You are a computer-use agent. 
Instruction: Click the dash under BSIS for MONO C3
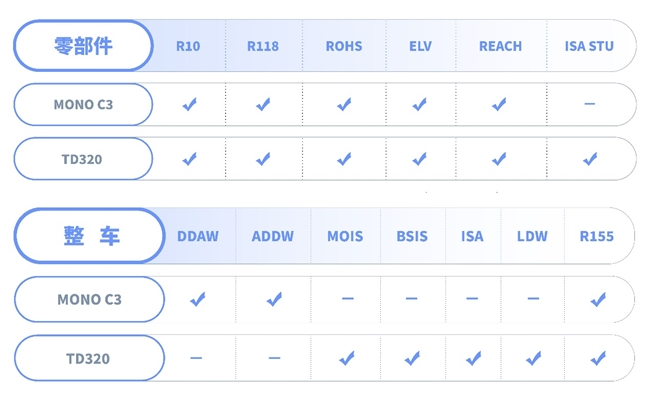click(x=411, y=298)
